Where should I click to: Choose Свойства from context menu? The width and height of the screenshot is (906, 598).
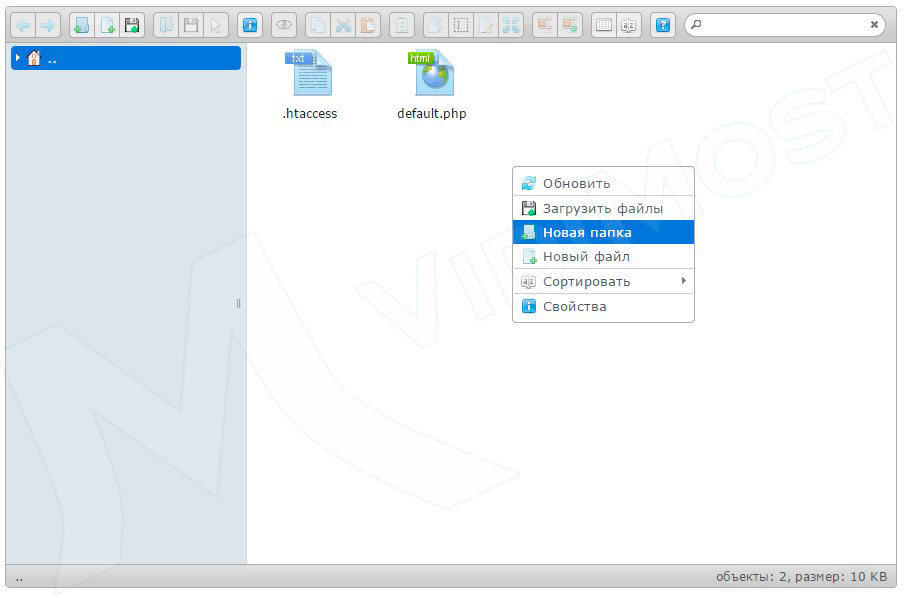603,306
